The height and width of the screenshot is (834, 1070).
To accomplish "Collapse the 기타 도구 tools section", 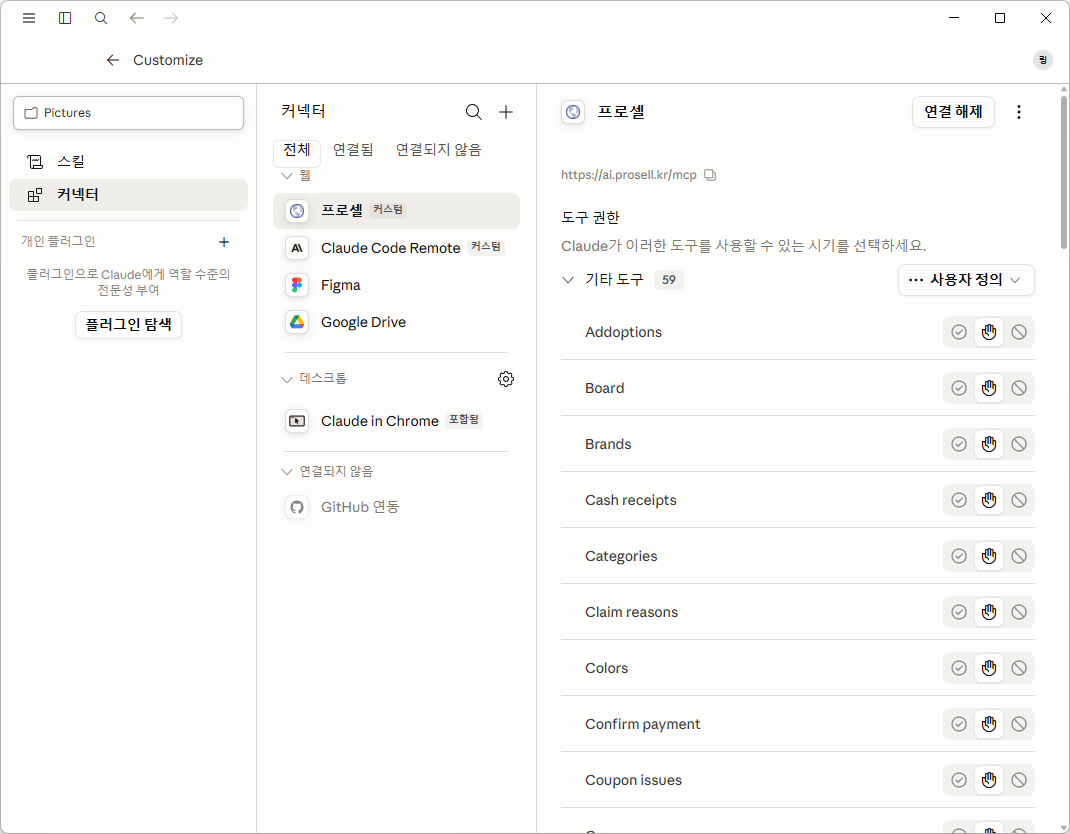I will 568,280.
